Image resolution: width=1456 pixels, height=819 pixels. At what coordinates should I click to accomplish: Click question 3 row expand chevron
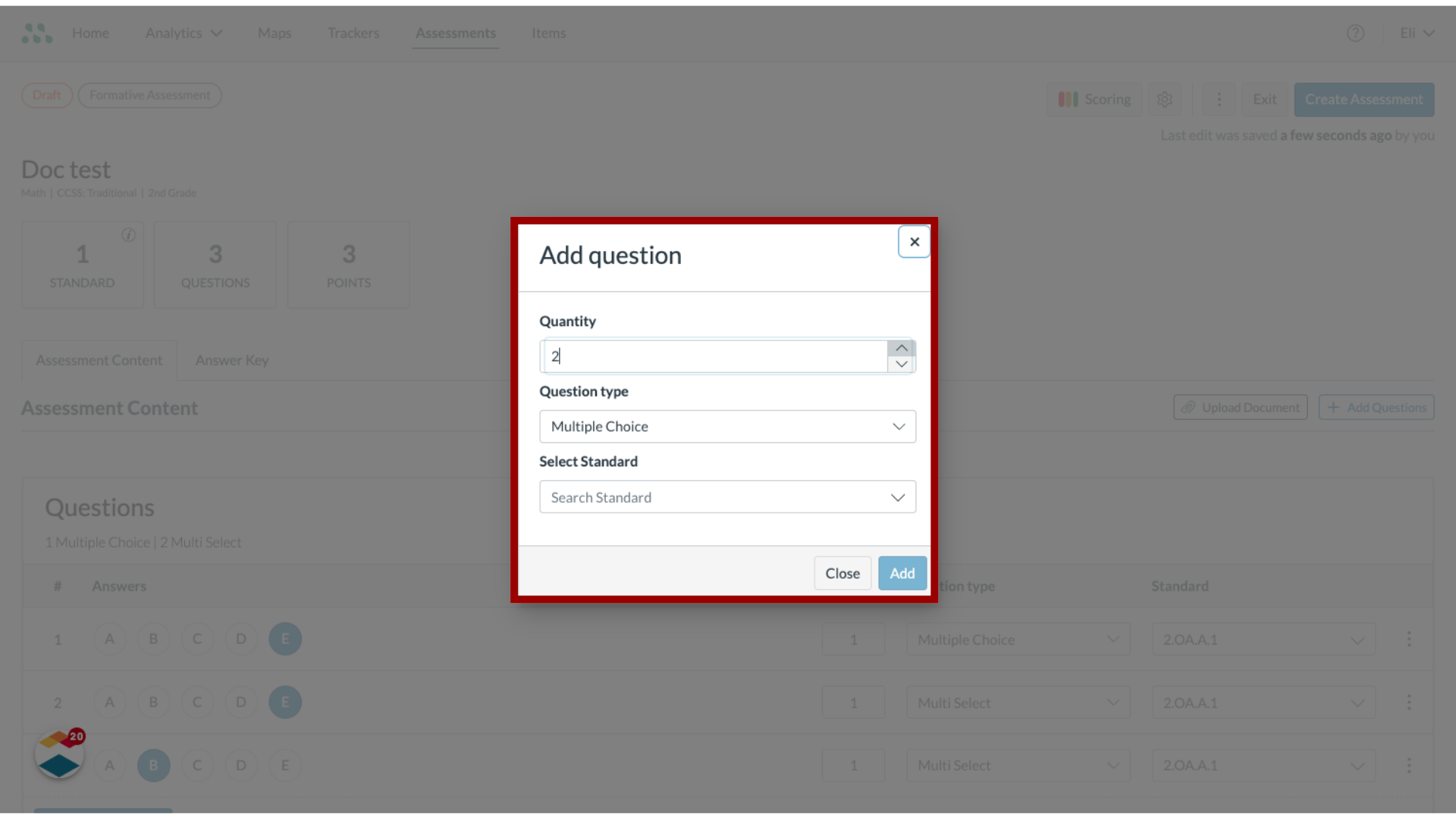coord(1357,765)
